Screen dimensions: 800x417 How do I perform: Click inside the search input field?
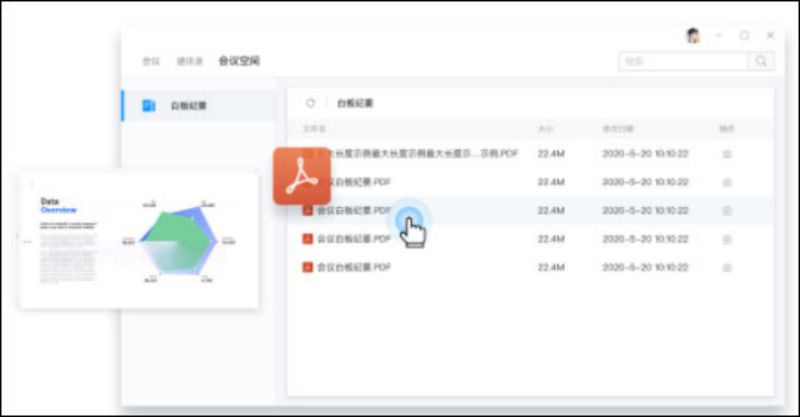683,61
